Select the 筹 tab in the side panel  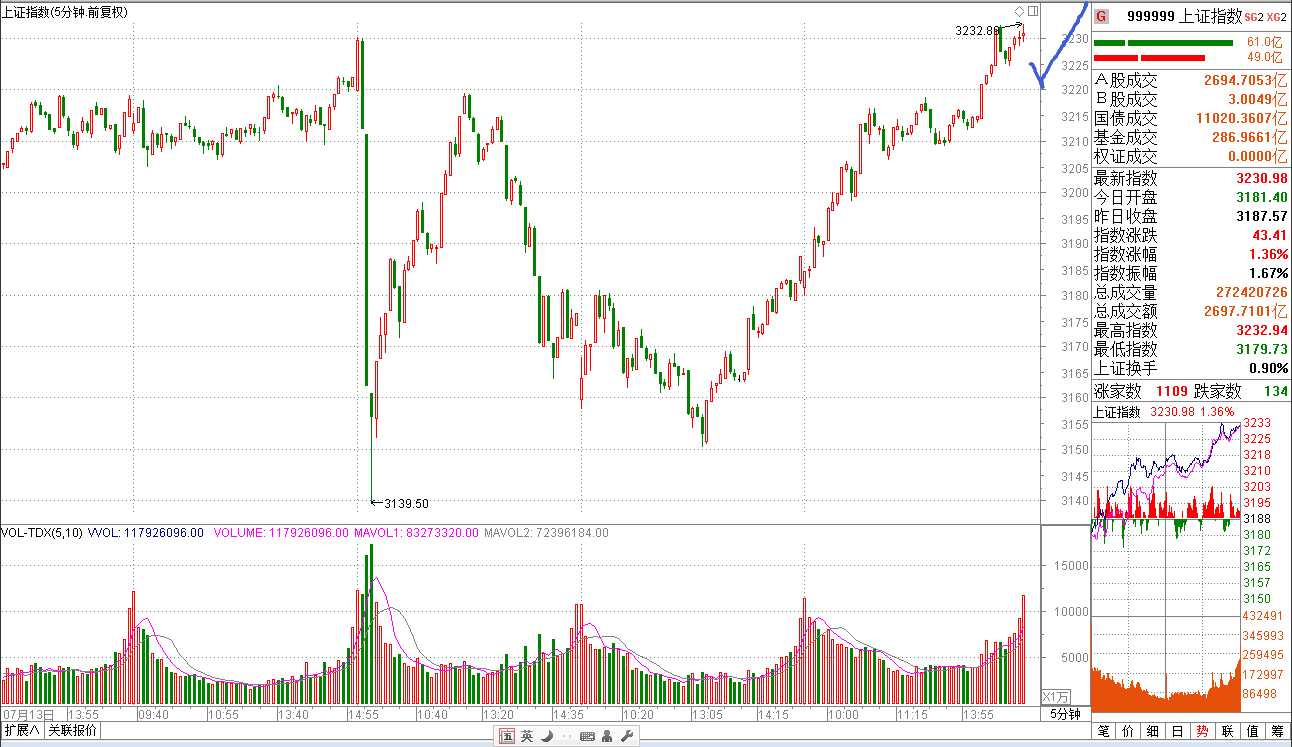1277,731
